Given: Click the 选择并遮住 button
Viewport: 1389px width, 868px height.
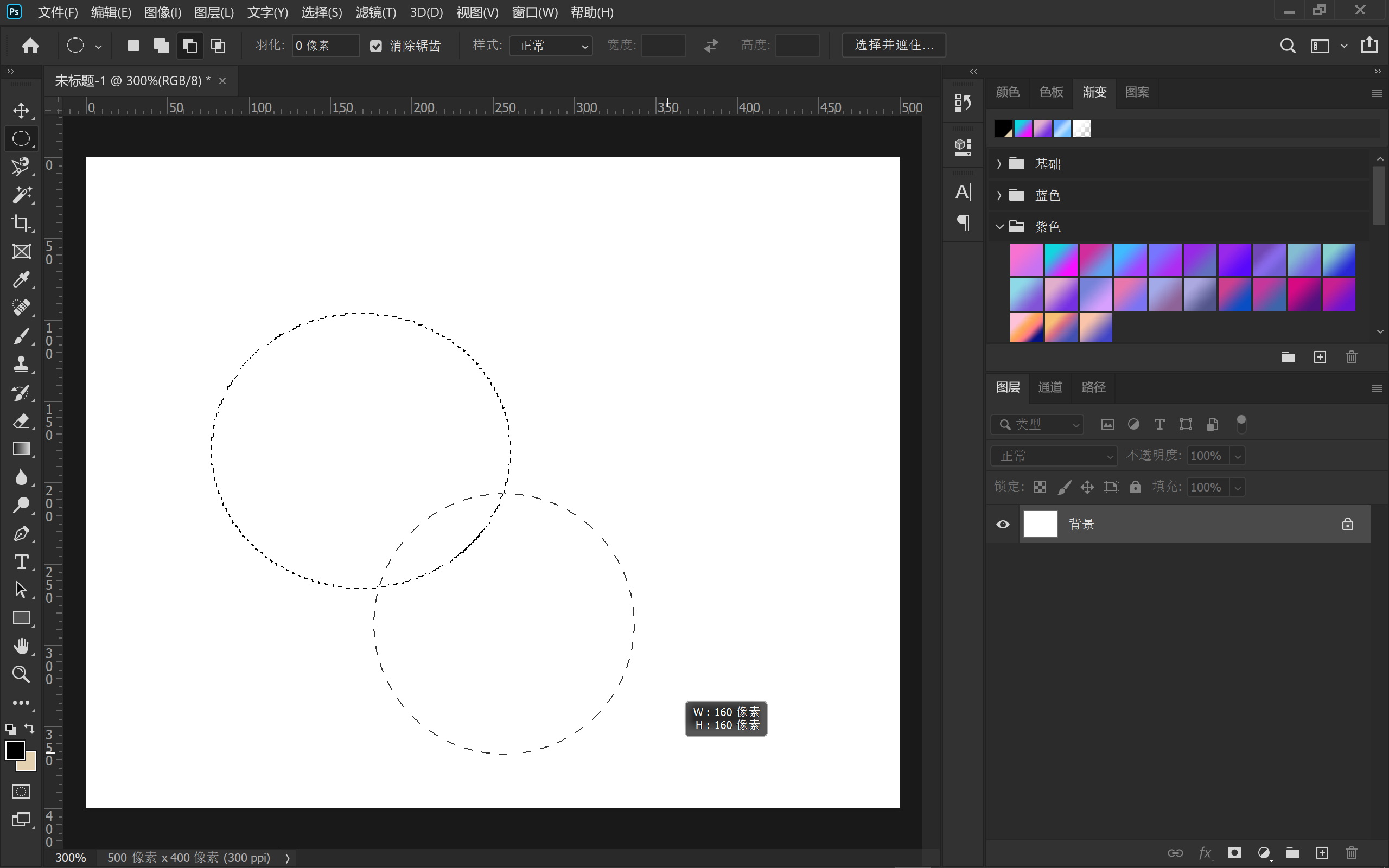Looking at the screenshot, I should tap(894, 46).
